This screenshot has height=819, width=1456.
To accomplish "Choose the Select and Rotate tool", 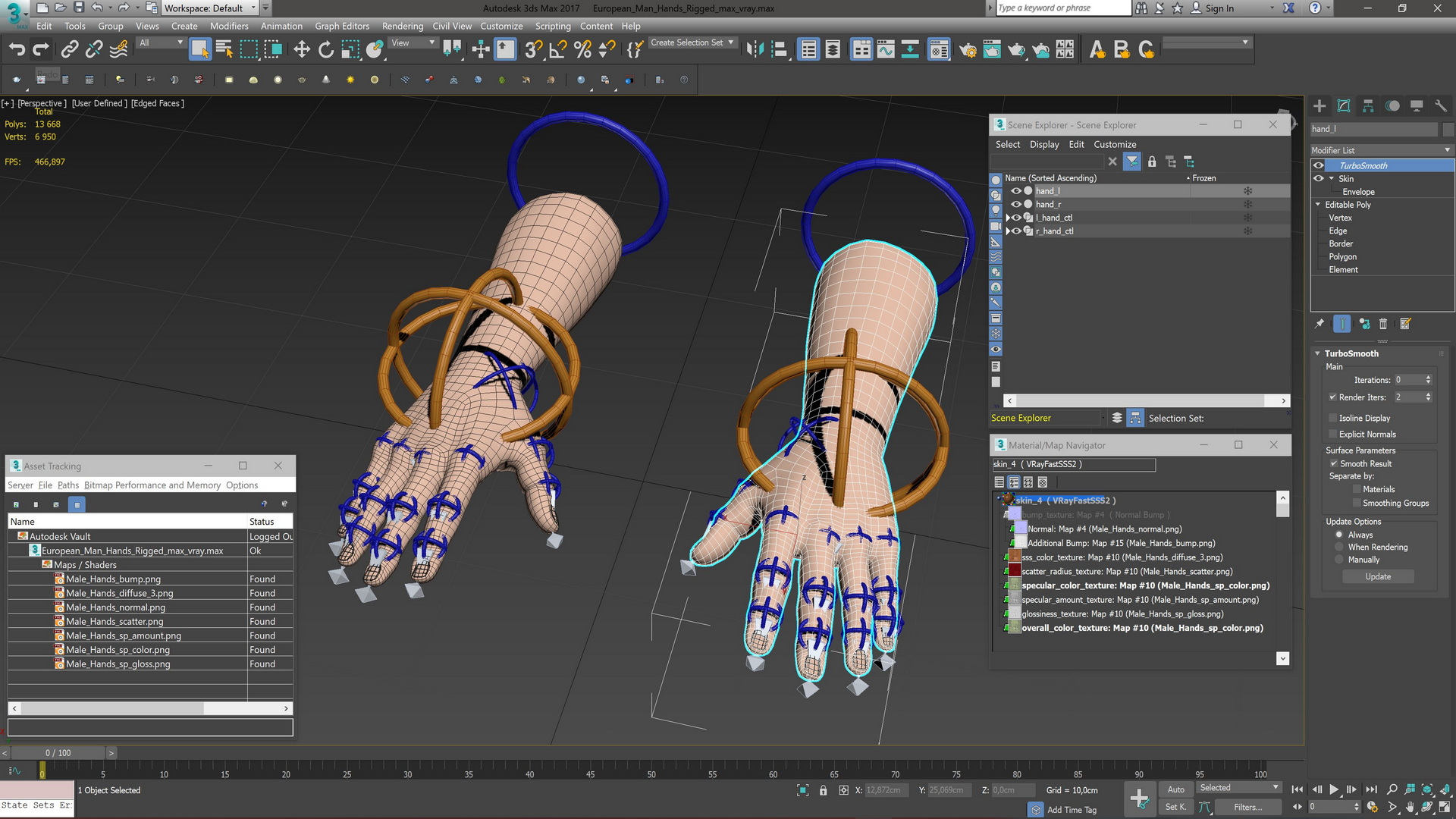I will click(x=326, y=50).
